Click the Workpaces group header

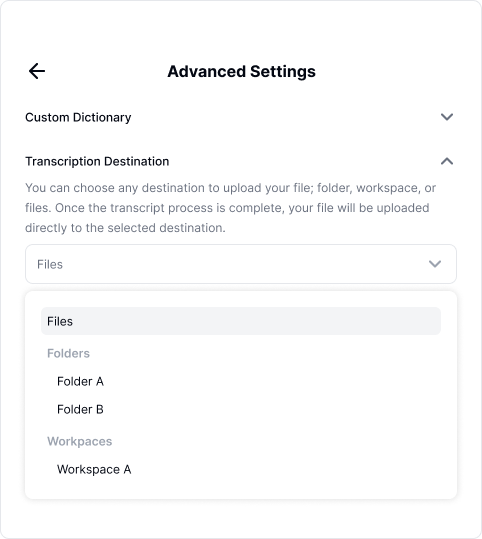pyautogui.click(x=80, y=441)
